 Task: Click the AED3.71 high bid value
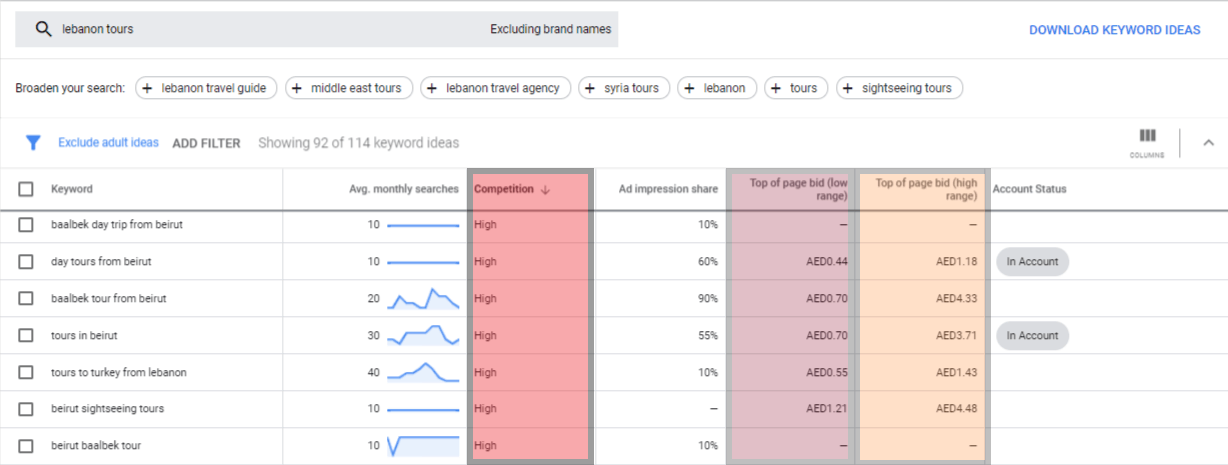click(x=957, y=336)
